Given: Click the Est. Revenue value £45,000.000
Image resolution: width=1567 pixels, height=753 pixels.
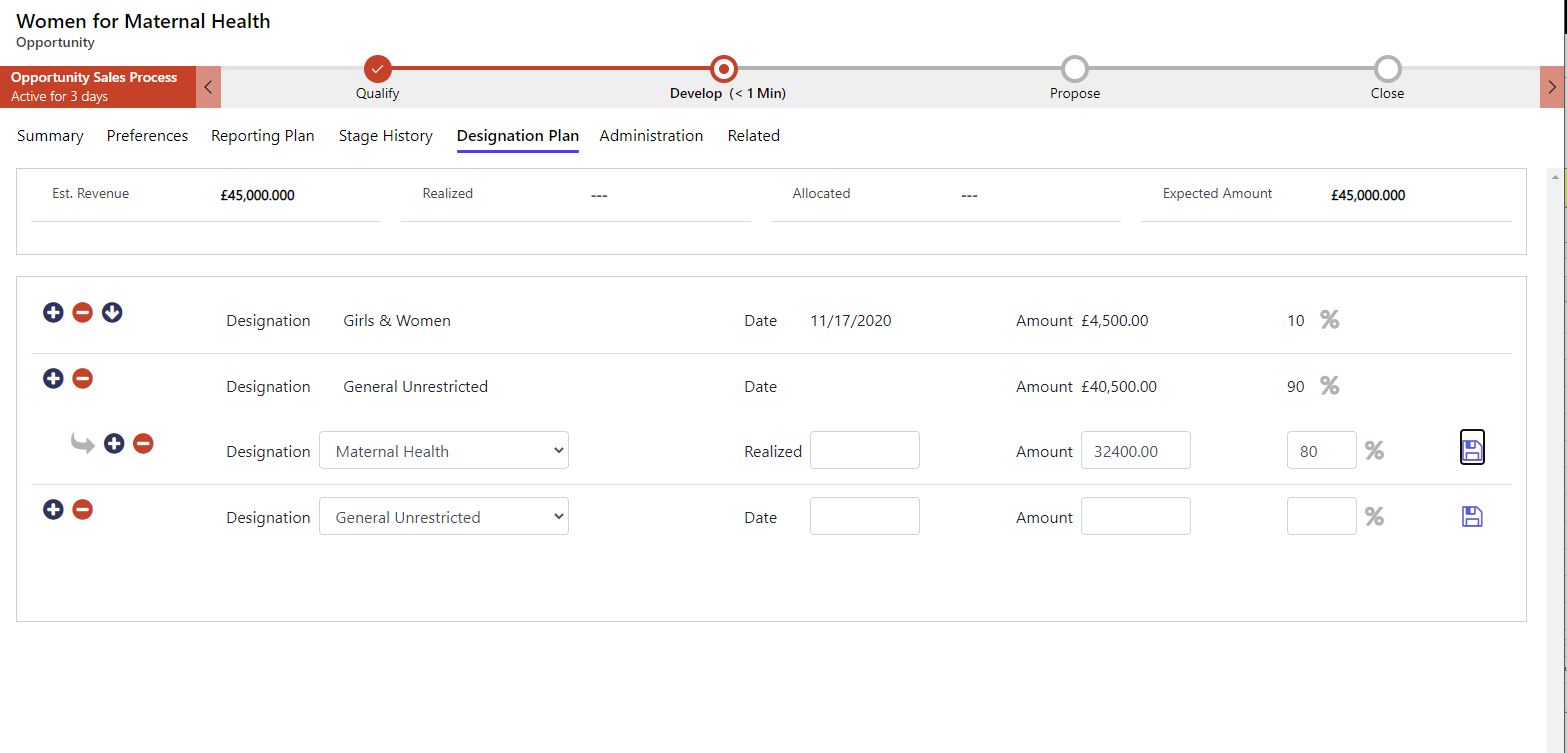Looking at the screenshot, I should click(258, 196).
